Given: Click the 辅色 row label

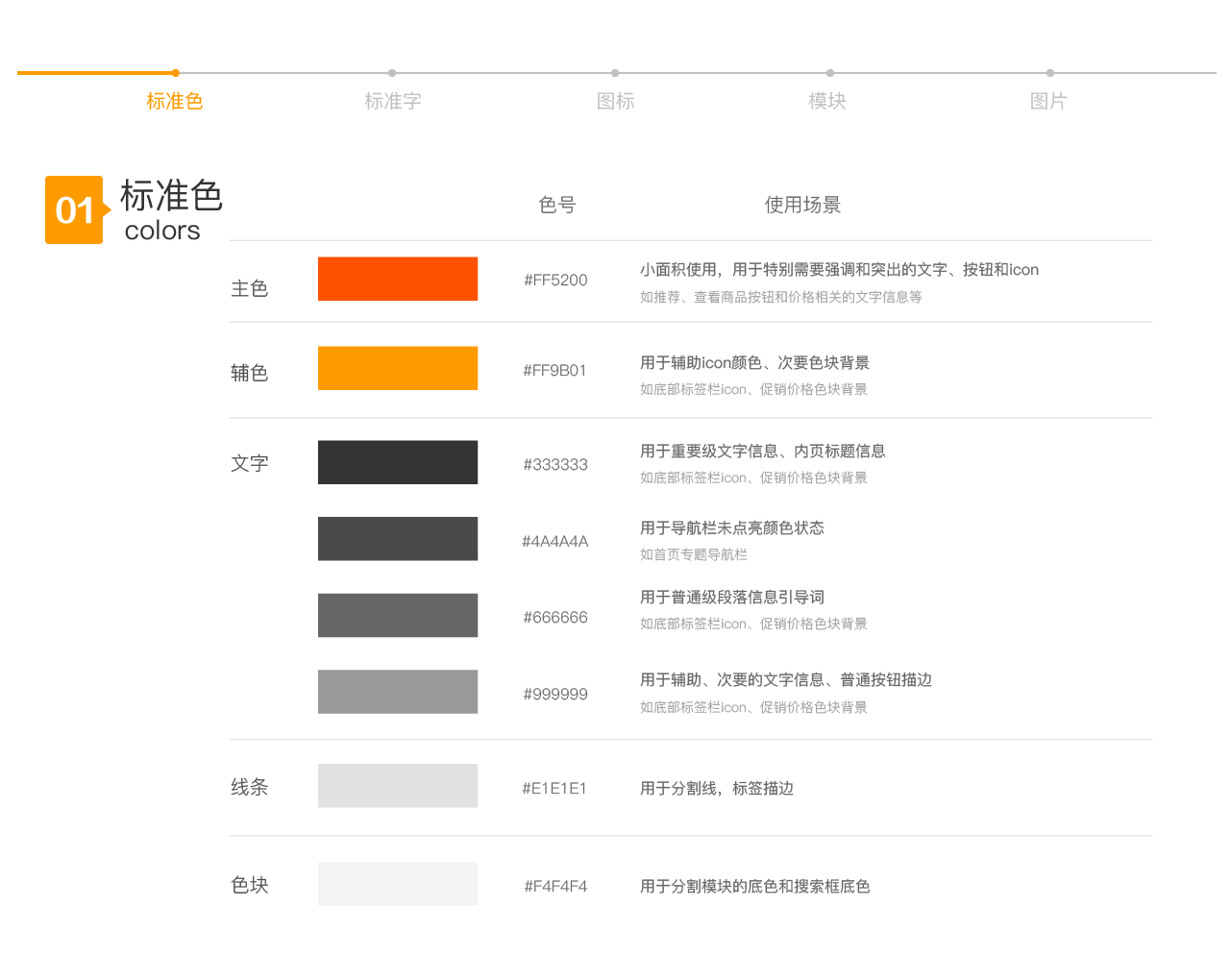Looking at the screenshot, I should pos(250,373).
